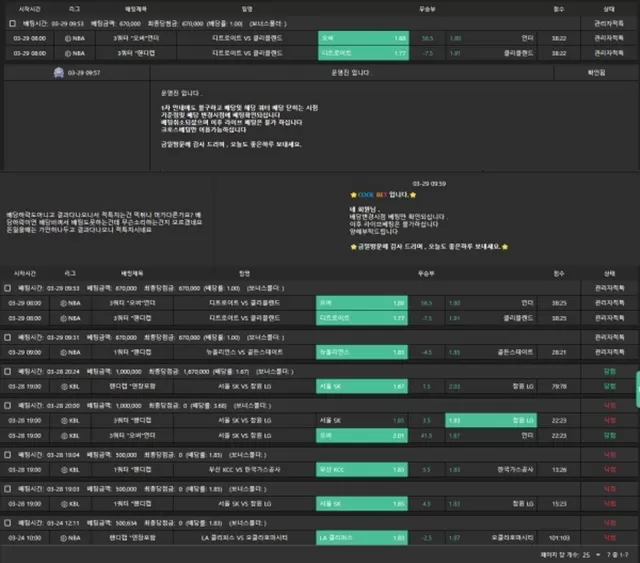Click the star icon before COOL BET
The image size is (640, 563).
click(353, 195)
